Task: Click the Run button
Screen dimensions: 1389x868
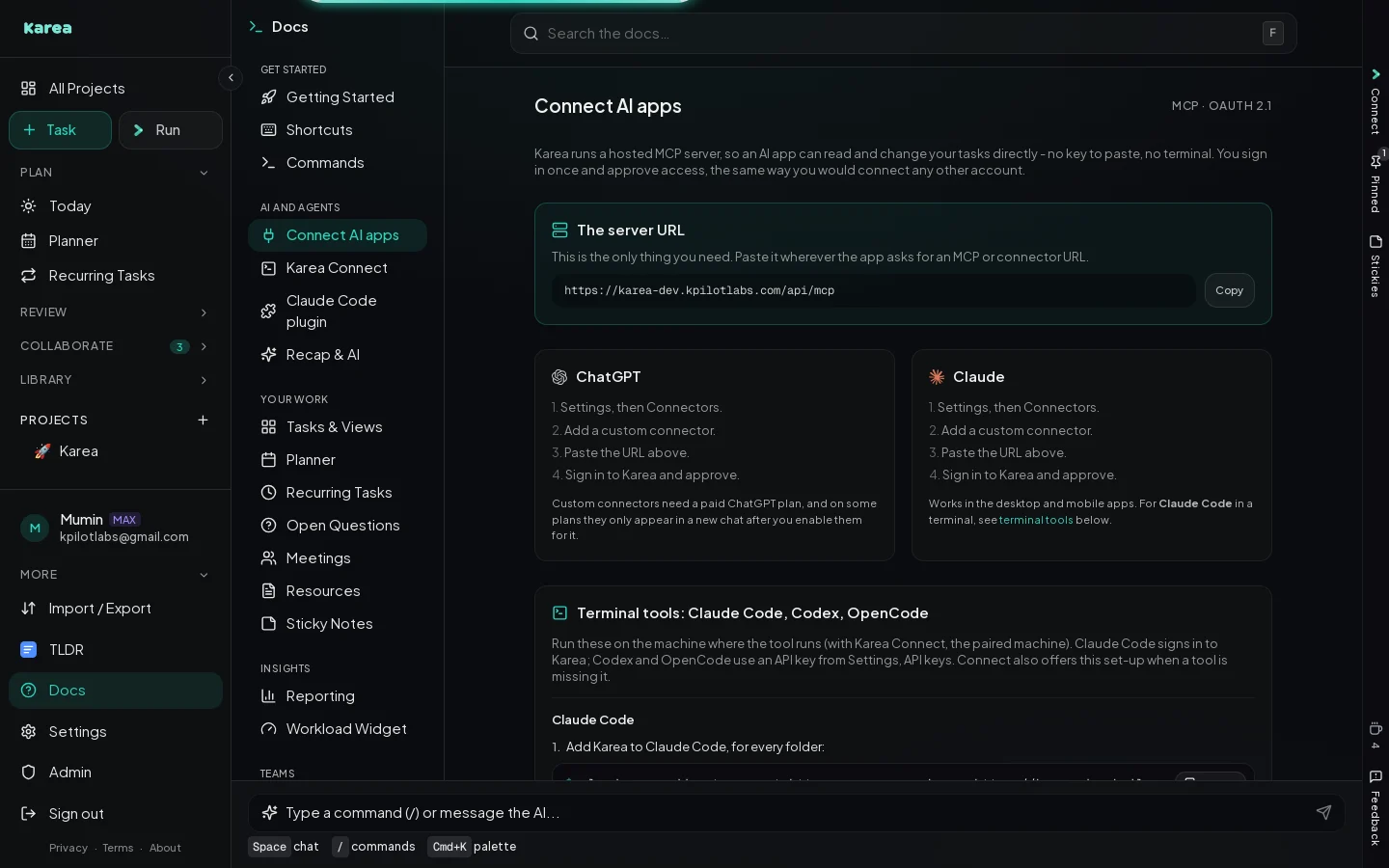Action: click(x=171, y=130)
